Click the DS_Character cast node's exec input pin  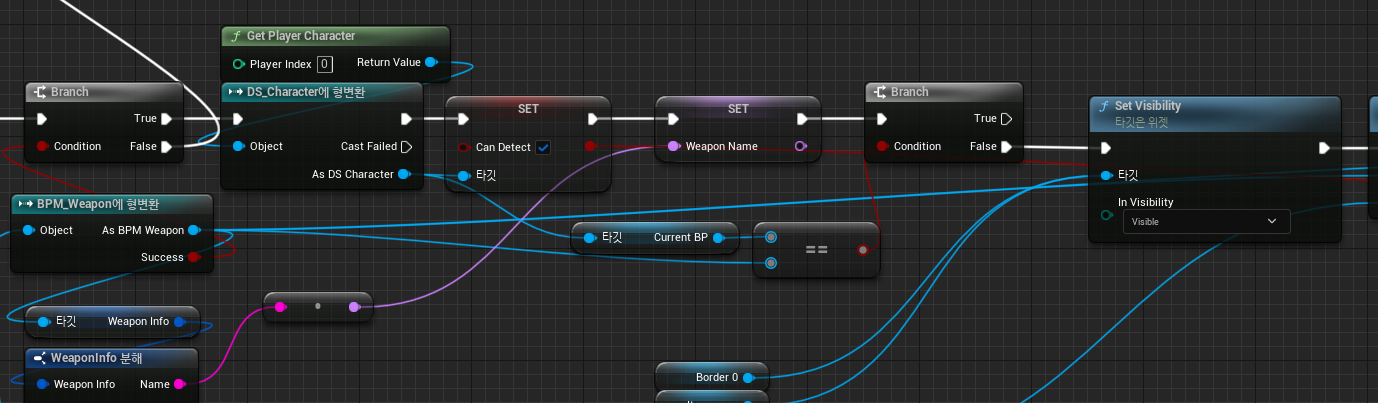(x=238, y=119)
